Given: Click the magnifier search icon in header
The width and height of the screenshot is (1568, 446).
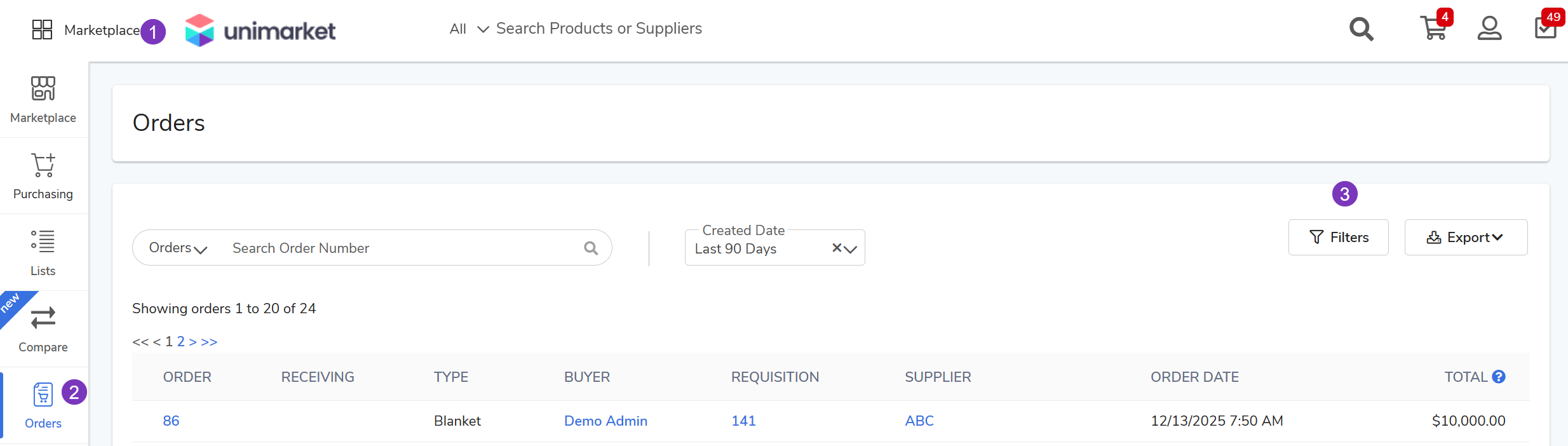Looking at the screenshot, I should [x=1361, y=29].
